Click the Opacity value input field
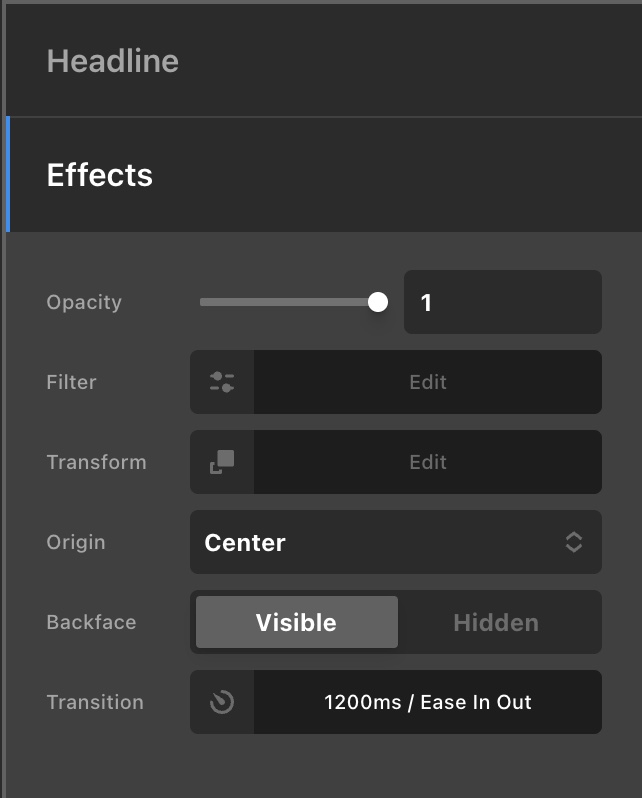 pyautogui.click(x=503, y=302)
